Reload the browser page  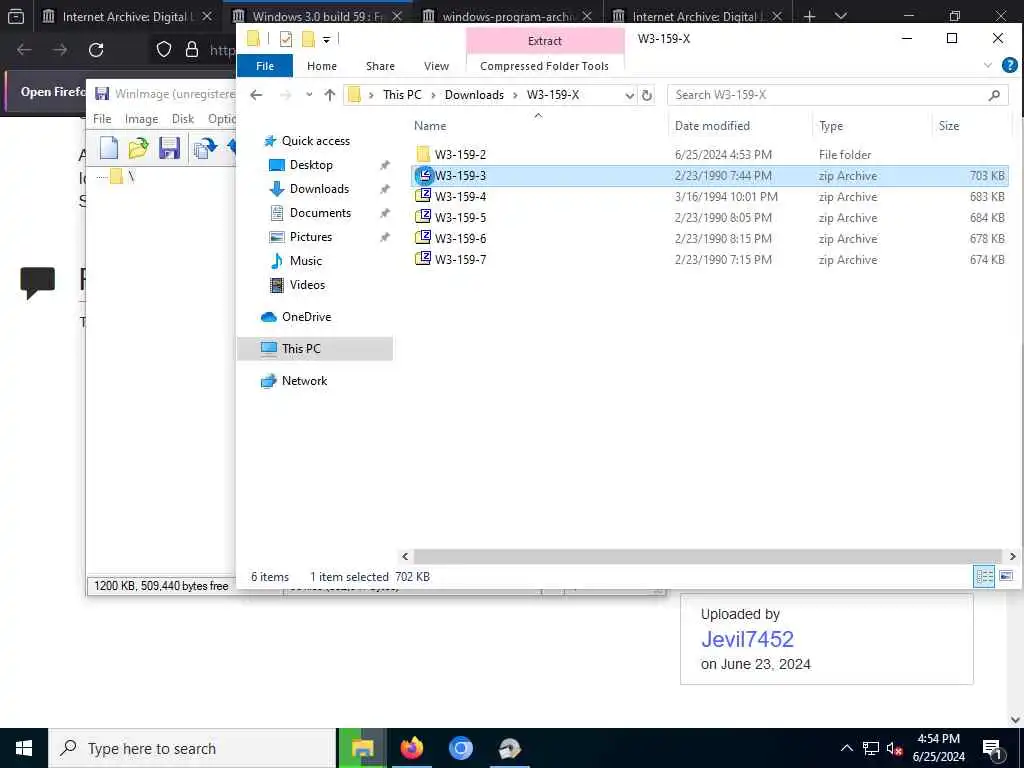pos(96,50)
